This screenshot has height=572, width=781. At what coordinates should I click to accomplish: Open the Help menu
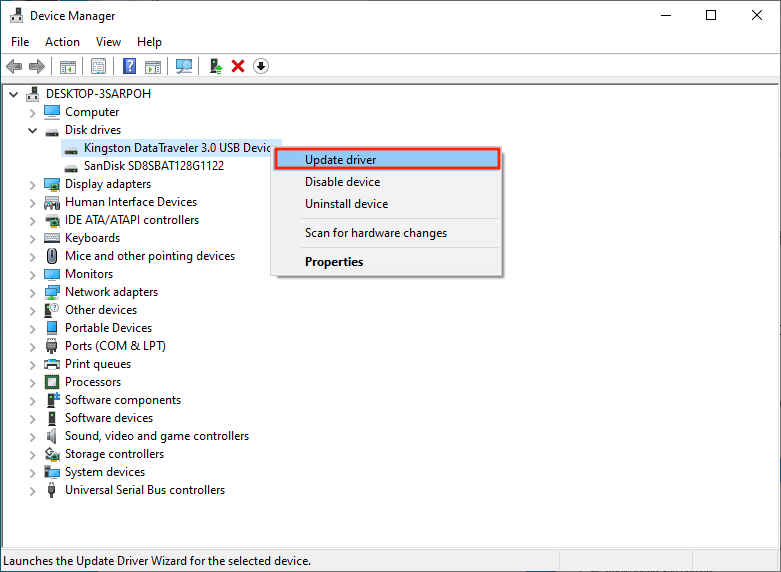pyautogui.click(x=149, y=42)
